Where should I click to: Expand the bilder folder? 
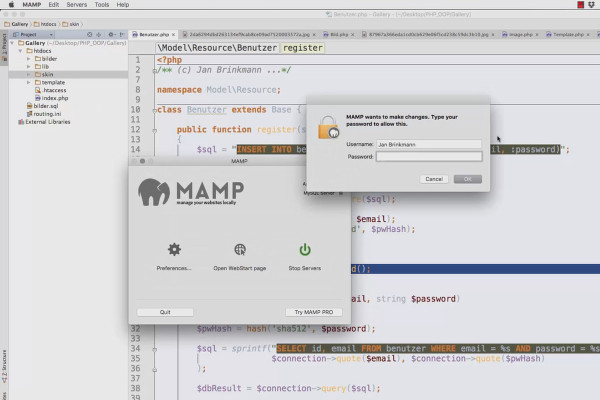coord(29,59)
